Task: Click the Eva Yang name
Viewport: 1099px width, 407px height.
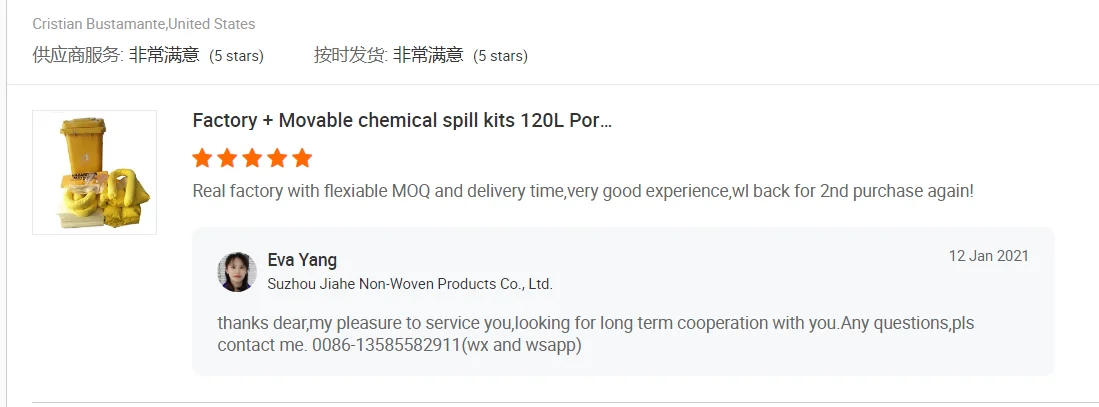Action: click(302, 260)
